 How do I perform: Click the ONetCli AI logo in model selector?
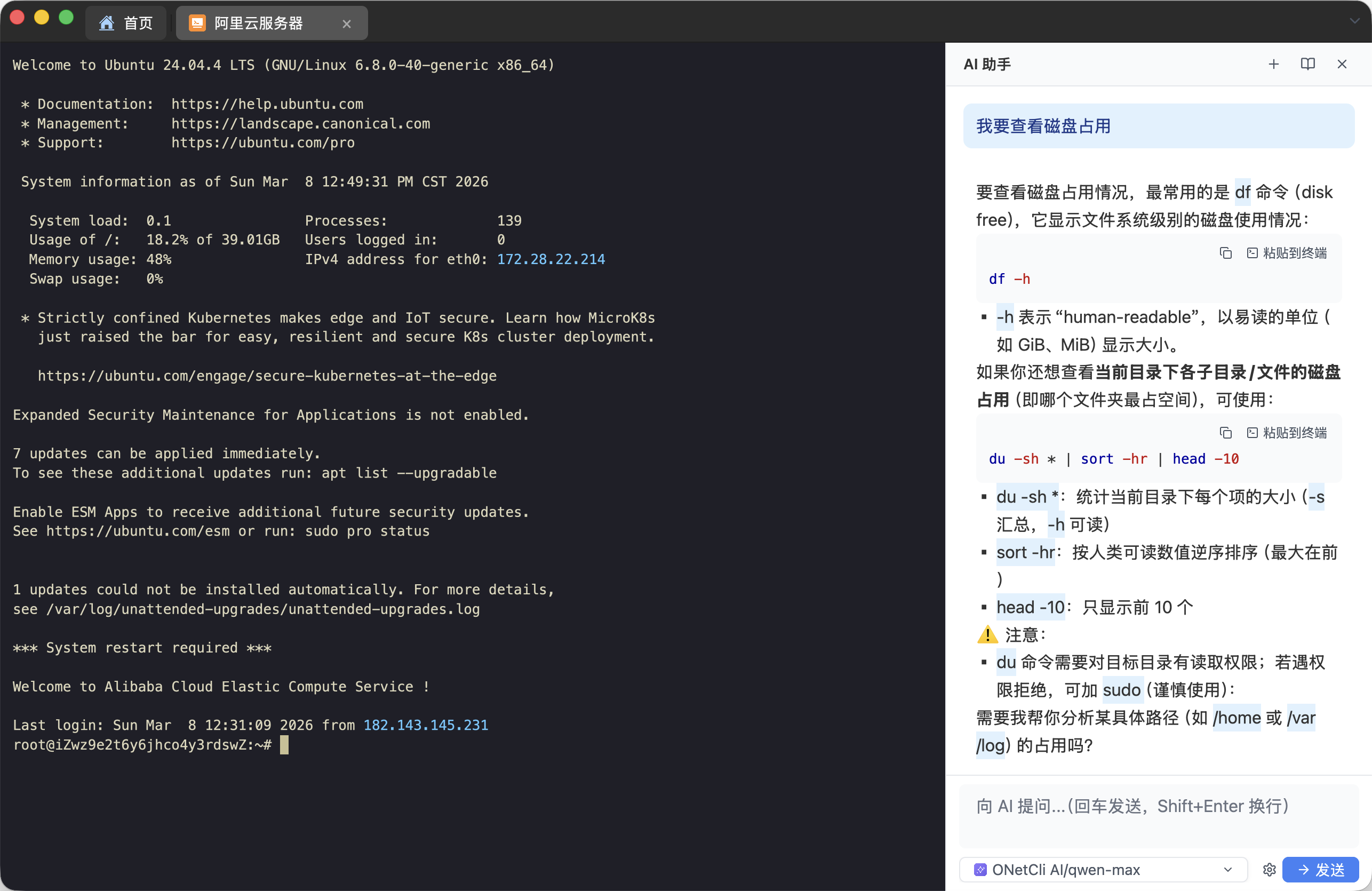tap(980, 870)
